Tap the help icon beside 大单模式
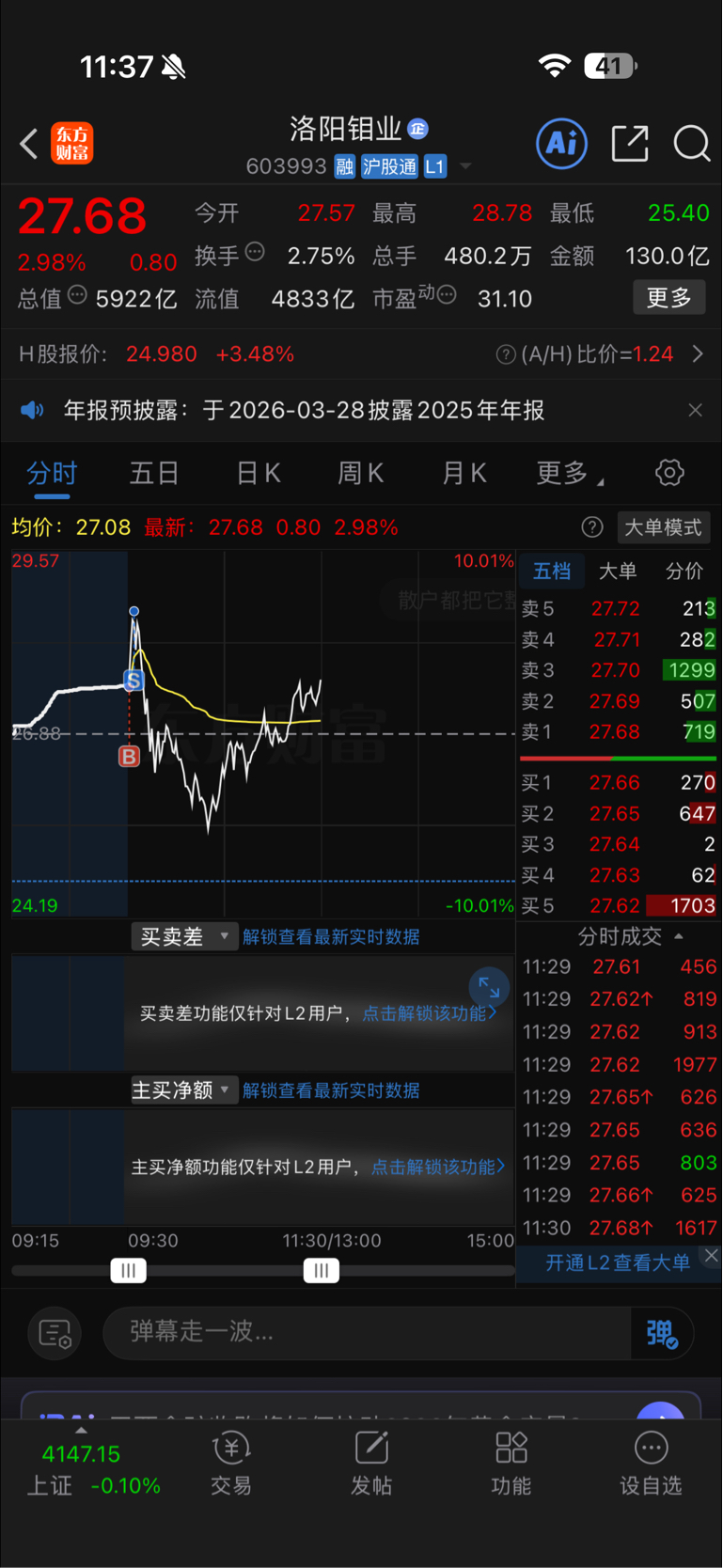The width and height of the screenshot is (723, 1568). (592, 526)
